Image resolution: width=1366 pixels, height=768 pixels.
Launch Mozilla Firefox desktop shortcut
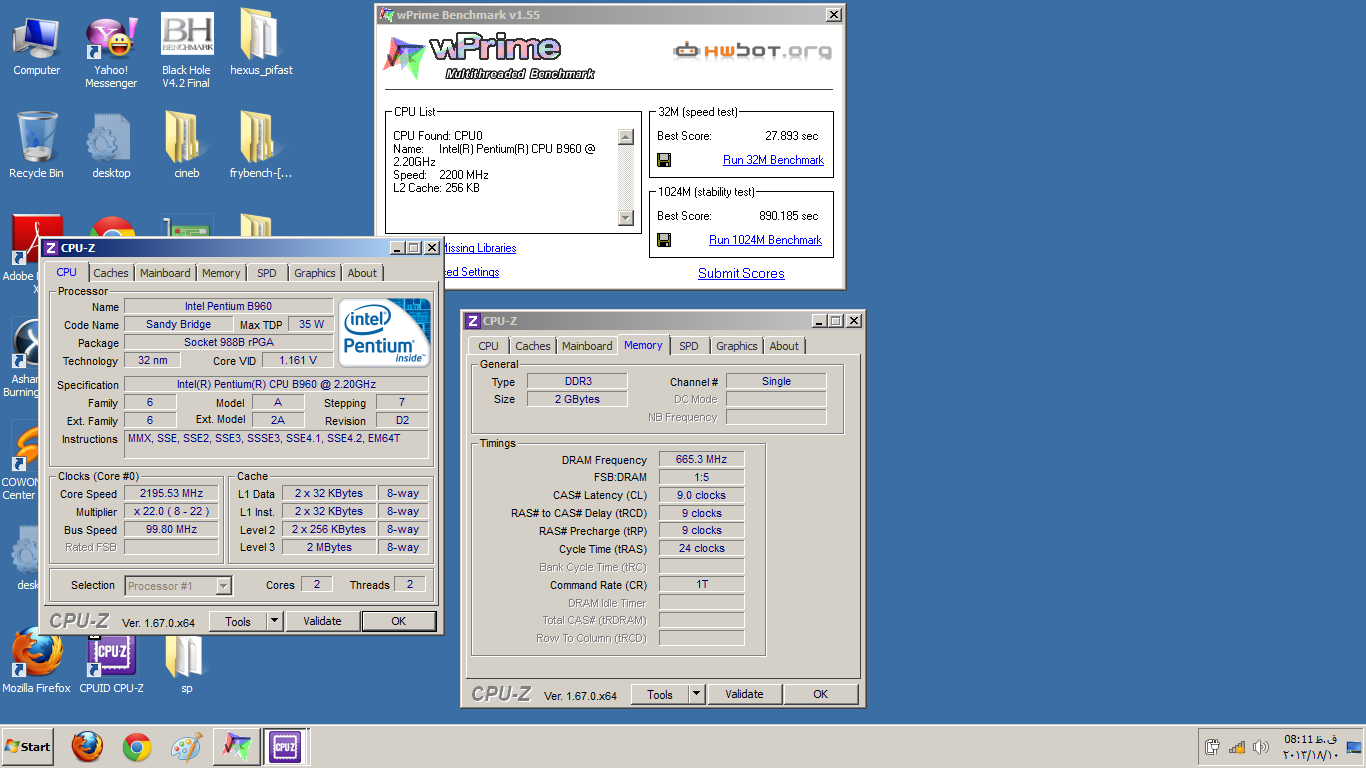(x=36, y=661)
